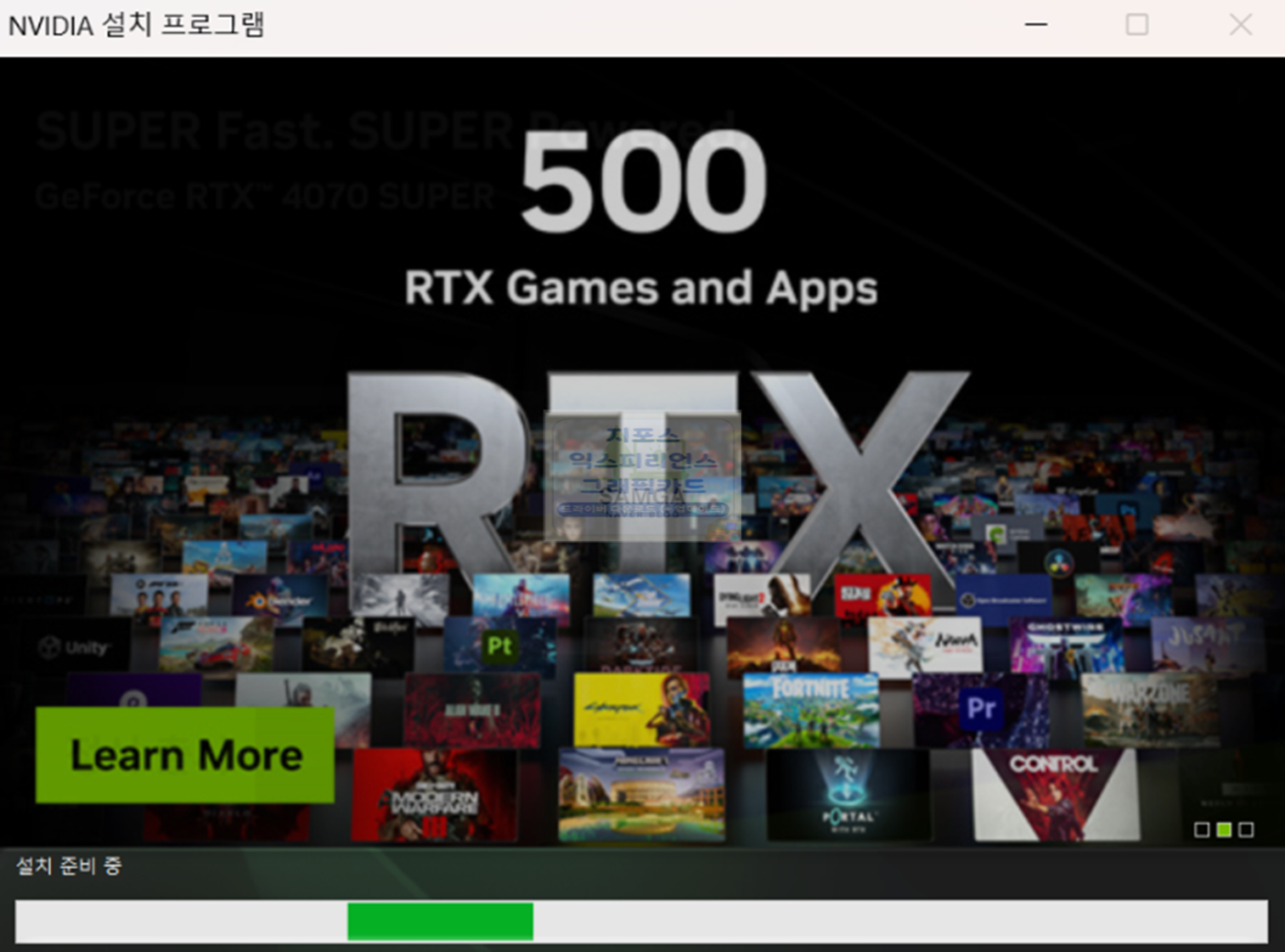
Task: Click the "설치 준비 중" status text
Action: click(69, 866)
